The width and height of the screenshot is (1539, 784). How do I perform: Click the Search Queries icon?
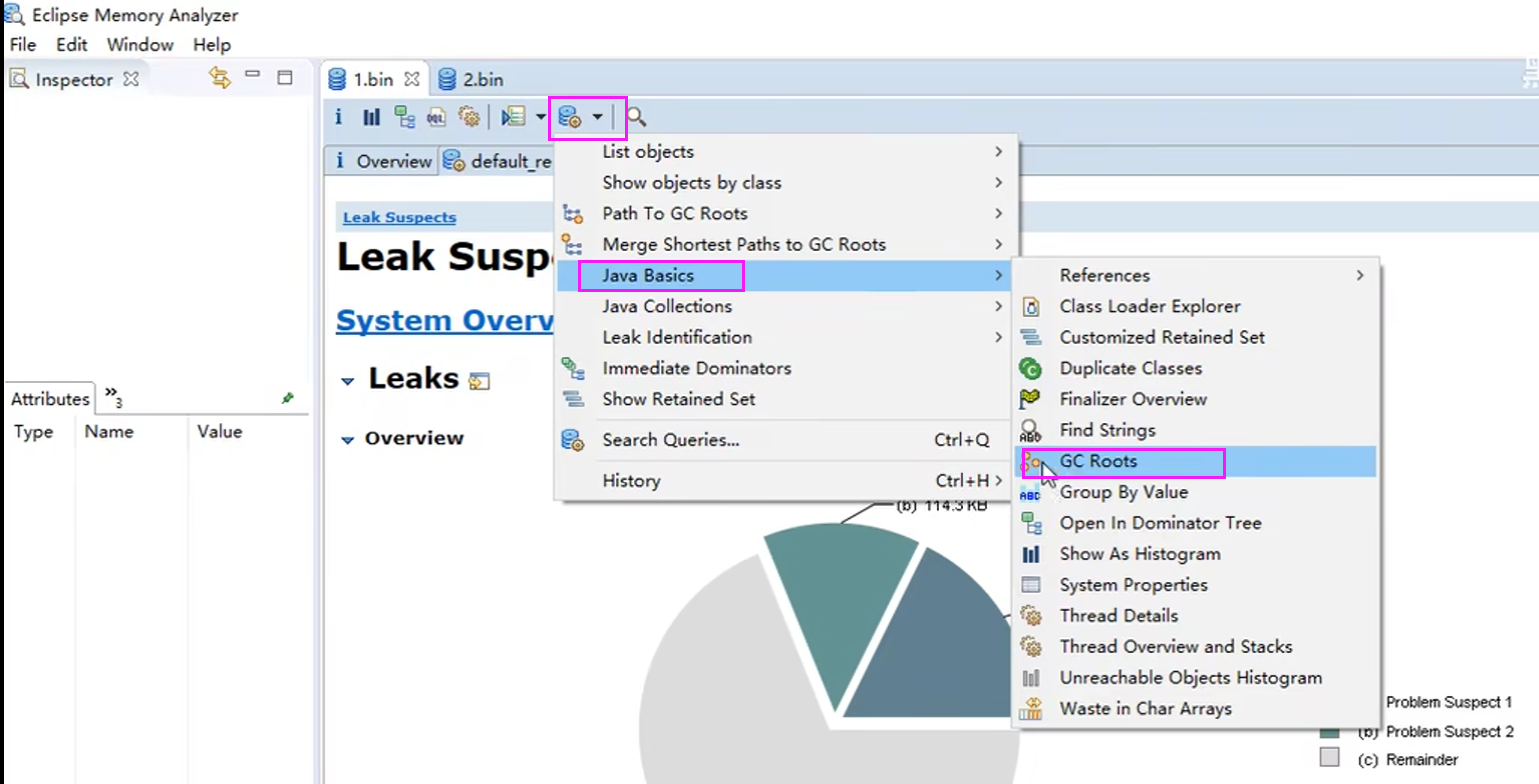(x=572, y=440)
